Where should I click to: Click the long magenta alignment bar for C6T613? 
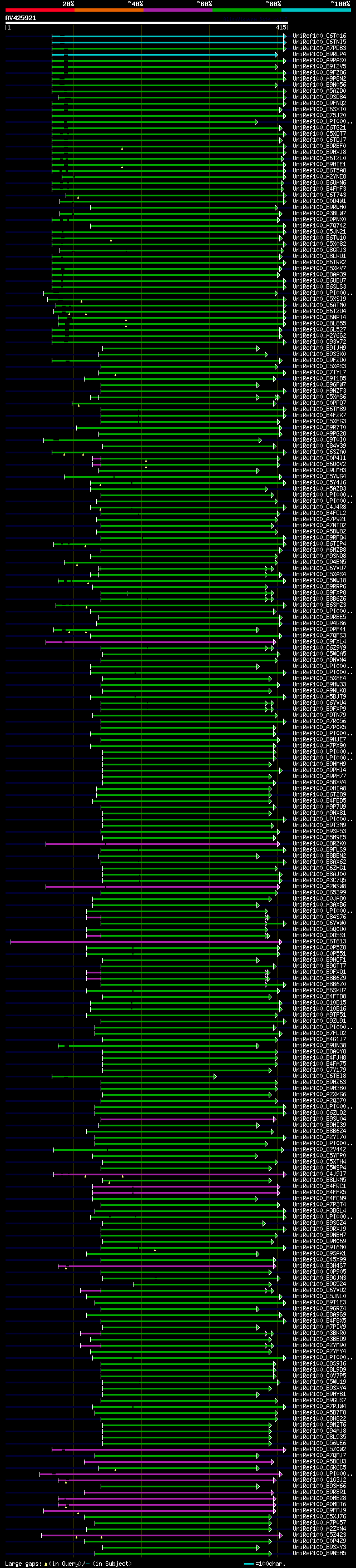click(147, 942)
